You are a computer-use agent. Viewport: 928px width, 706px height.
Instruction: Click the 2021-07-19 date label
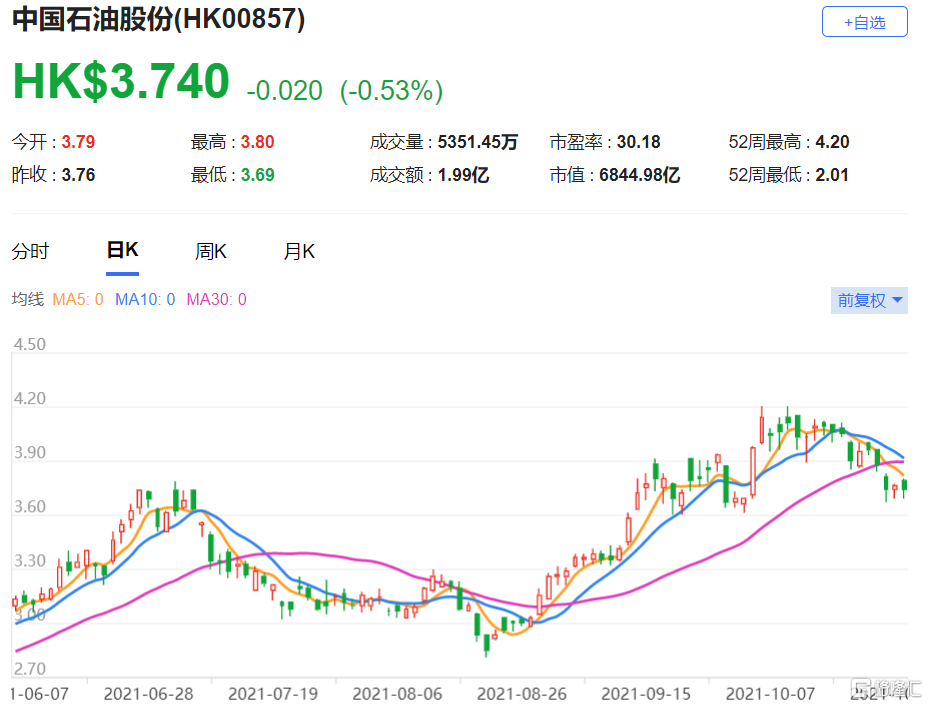coord(273,694)
